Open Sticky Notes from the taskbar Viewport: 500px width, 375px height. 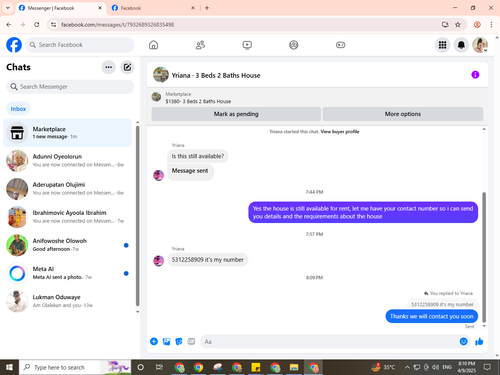pos(256,367)
